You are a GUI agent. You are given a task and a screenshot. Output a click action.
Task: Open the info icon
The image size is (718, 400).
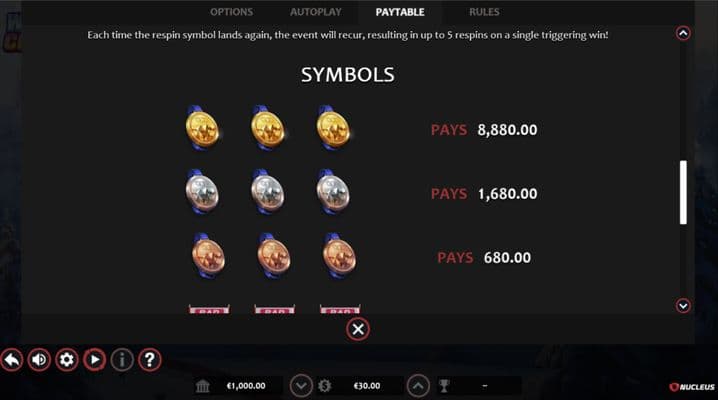click(x=122, y=360)
